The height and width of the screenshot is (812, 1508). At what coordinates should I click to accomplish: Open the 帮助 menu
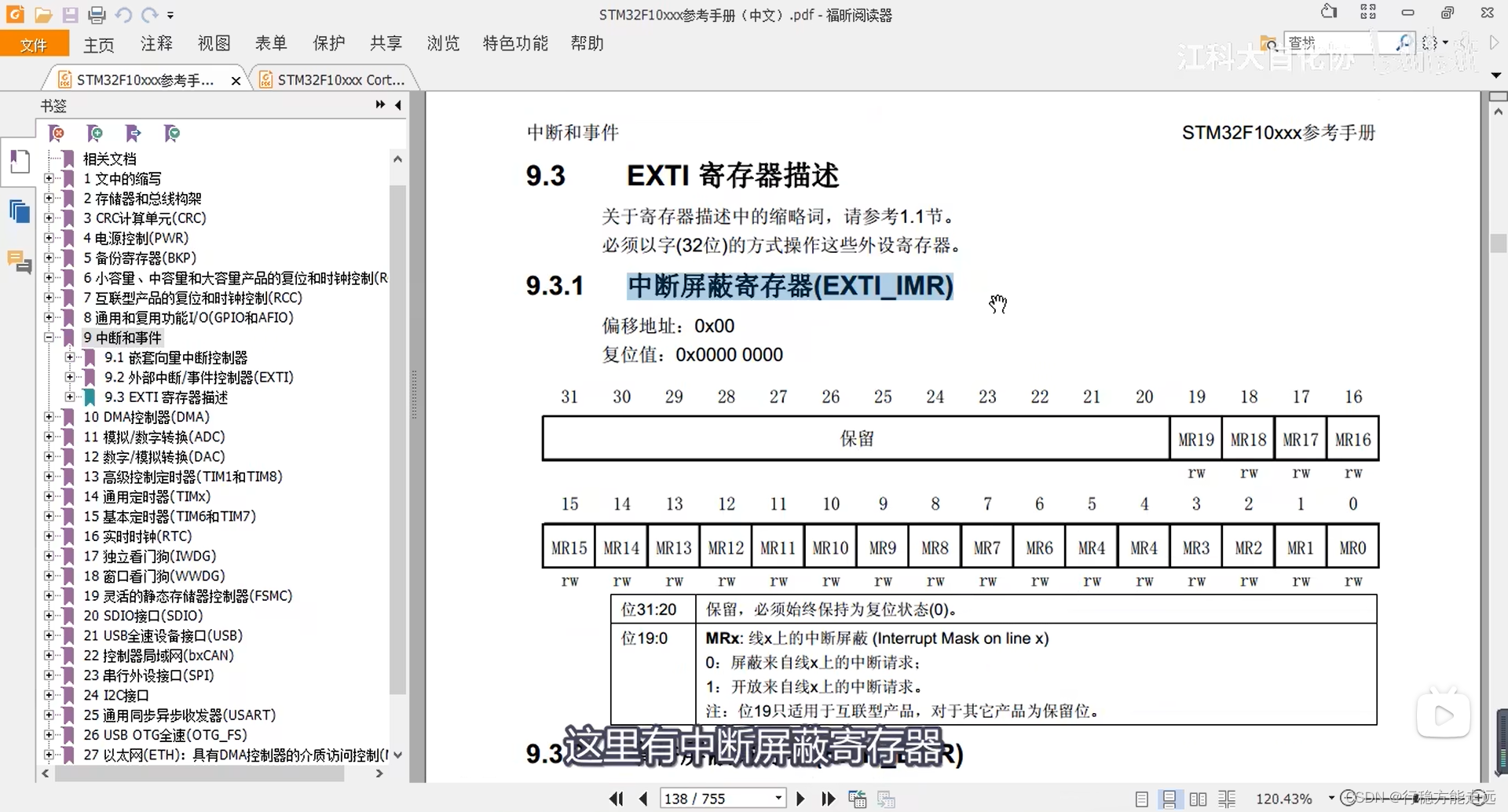pyautogui.click(x=587, y=43)
